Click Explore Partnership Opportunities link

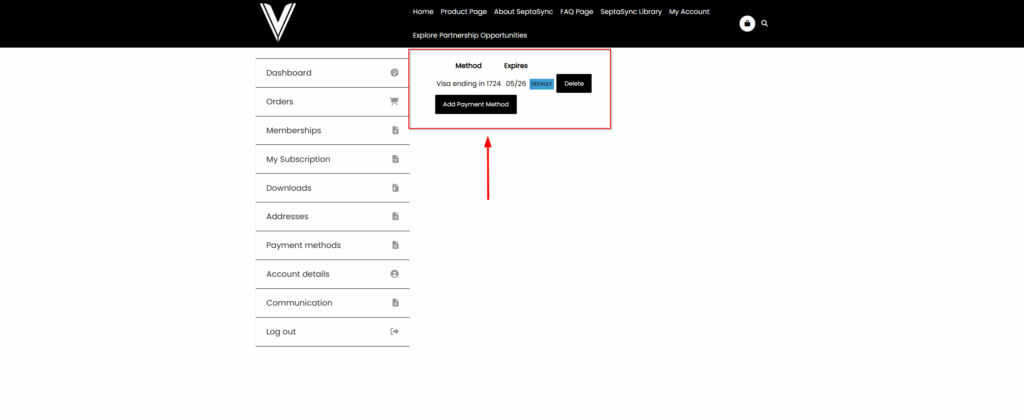pos(469,35)
